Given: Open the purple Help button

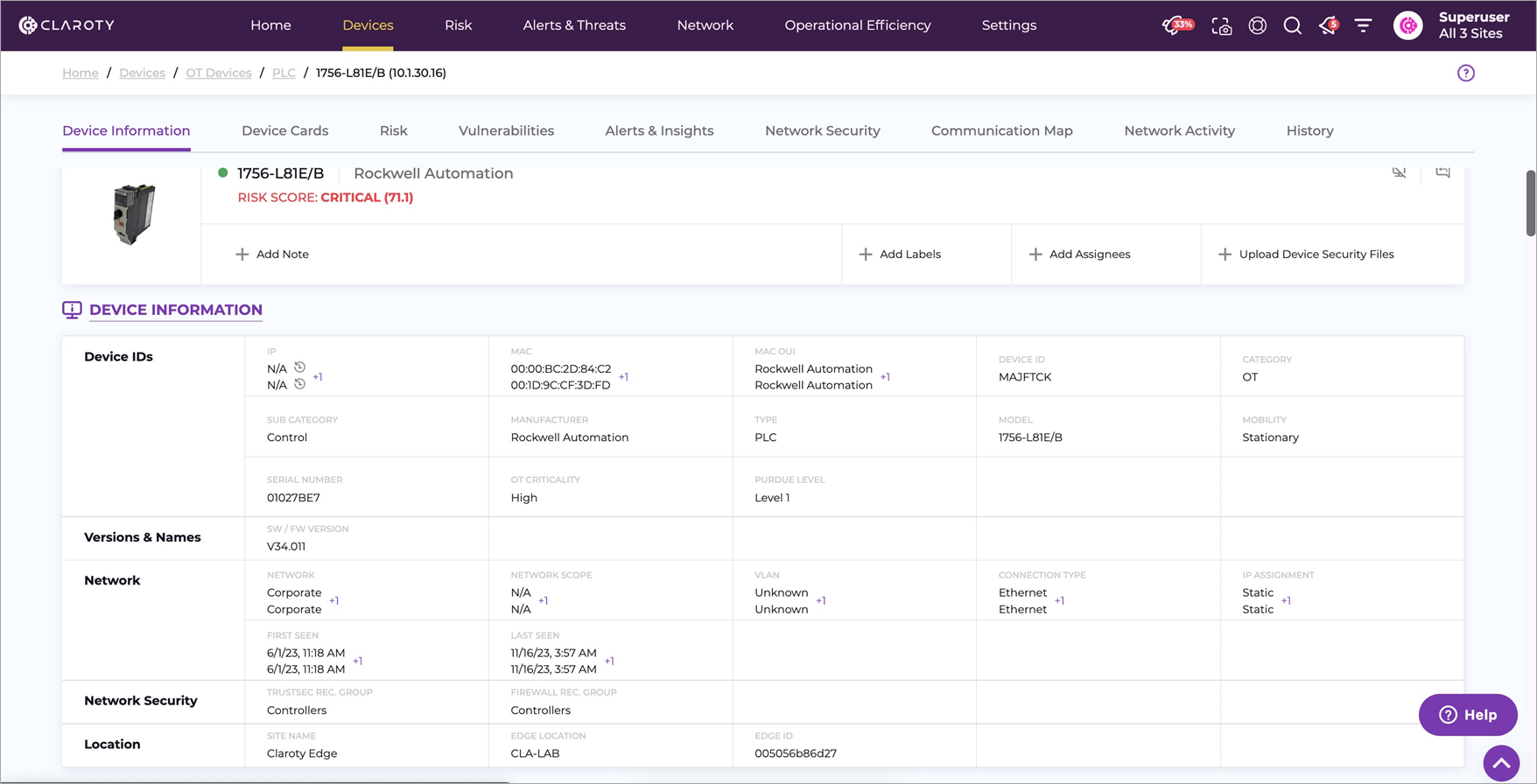Looking at the screenshot, I should click(x=1468, y=715).
